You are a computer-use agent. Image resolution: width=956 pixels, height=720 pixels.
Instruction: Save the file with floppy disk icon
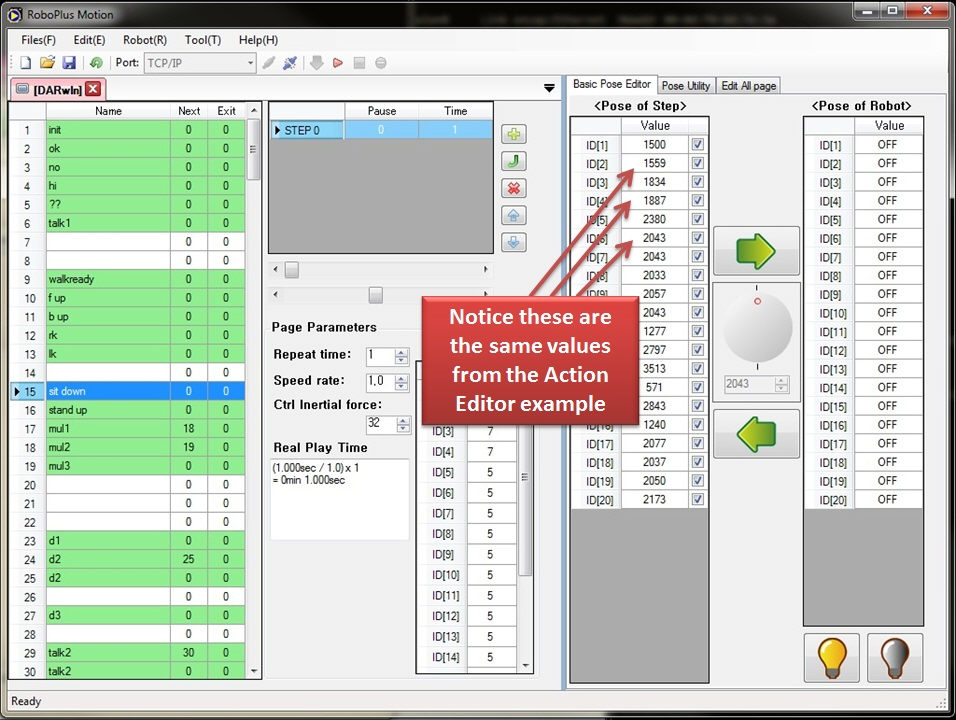[x=69, y=63]
